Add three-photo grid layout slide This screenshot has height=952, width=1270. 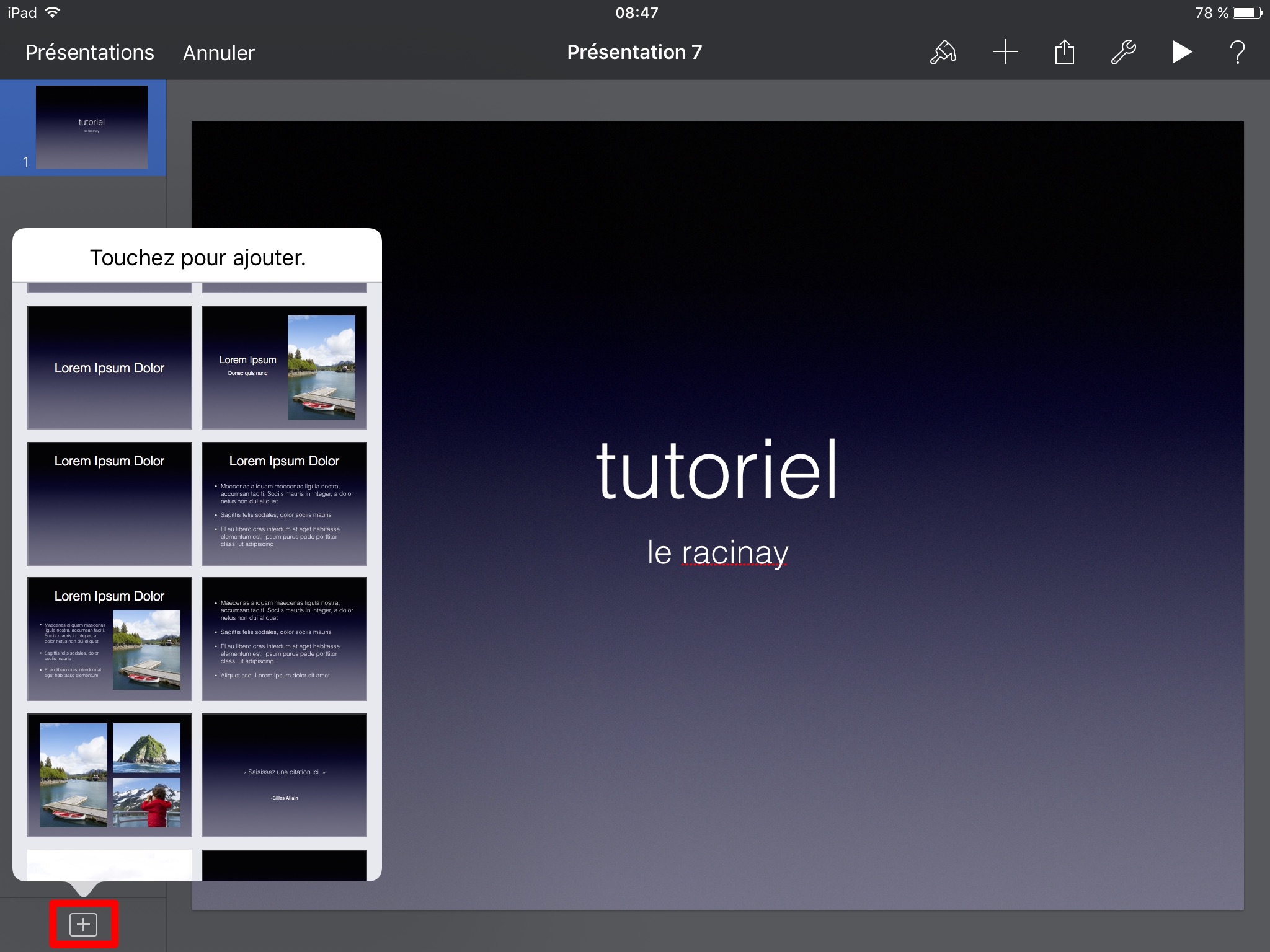pos(110,775)
